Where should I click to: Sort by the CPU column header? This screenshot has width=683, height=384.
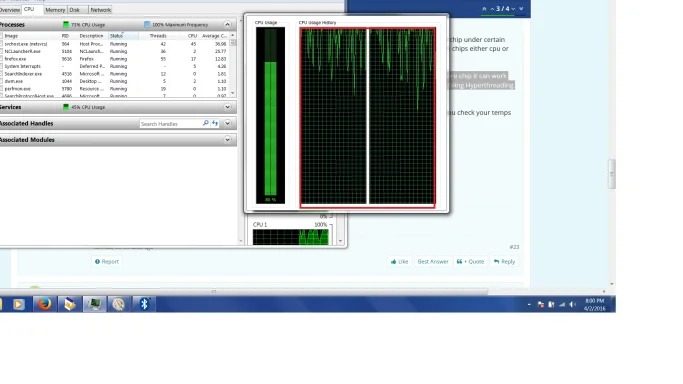coord(192,36)
